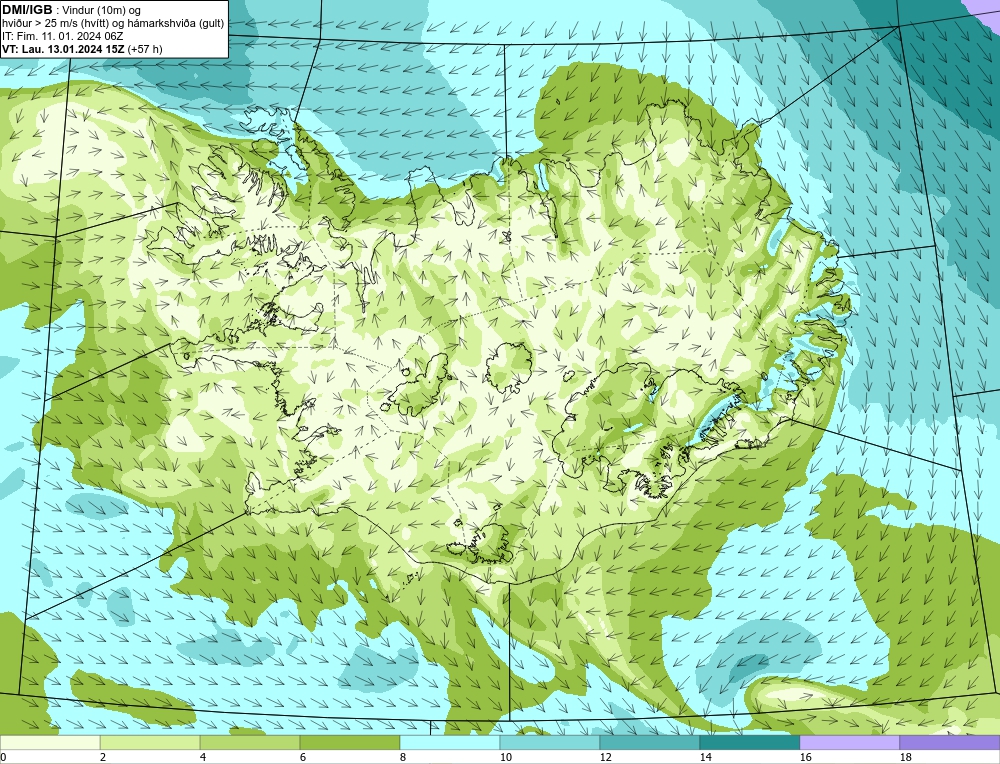Click the '(+57 h)' forecast offset text
The height and width of the screenshot is (764, 1000).
pos(145,49)
